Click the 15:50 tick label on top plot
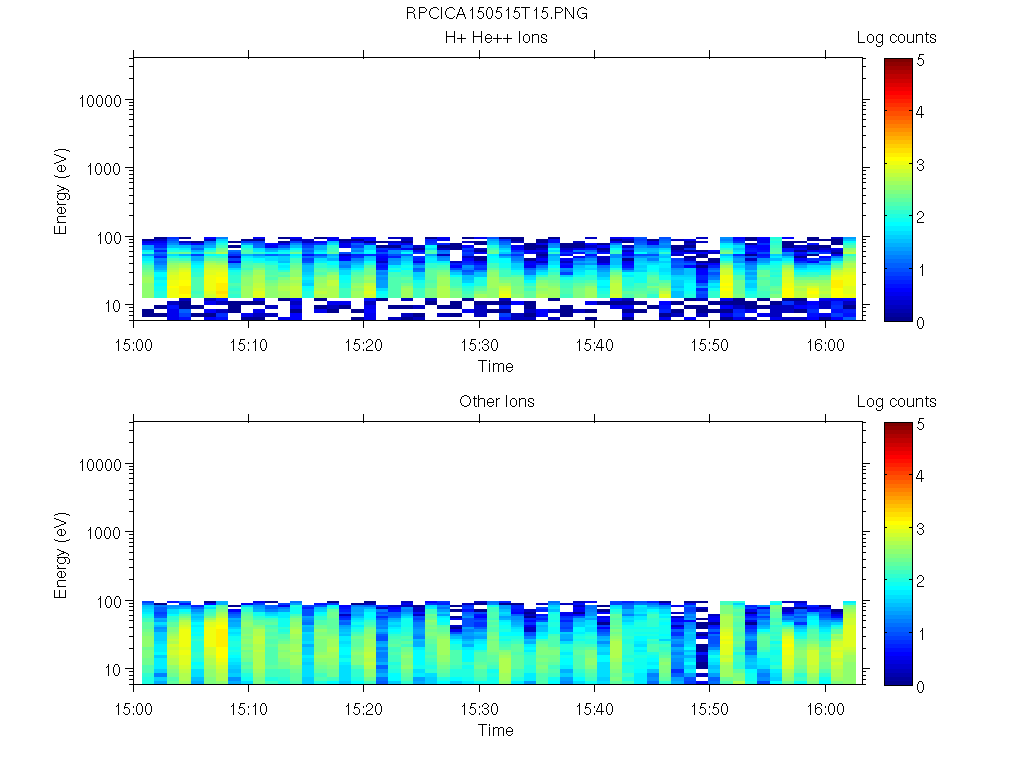 pyautogui.click(x=710, y=345)
